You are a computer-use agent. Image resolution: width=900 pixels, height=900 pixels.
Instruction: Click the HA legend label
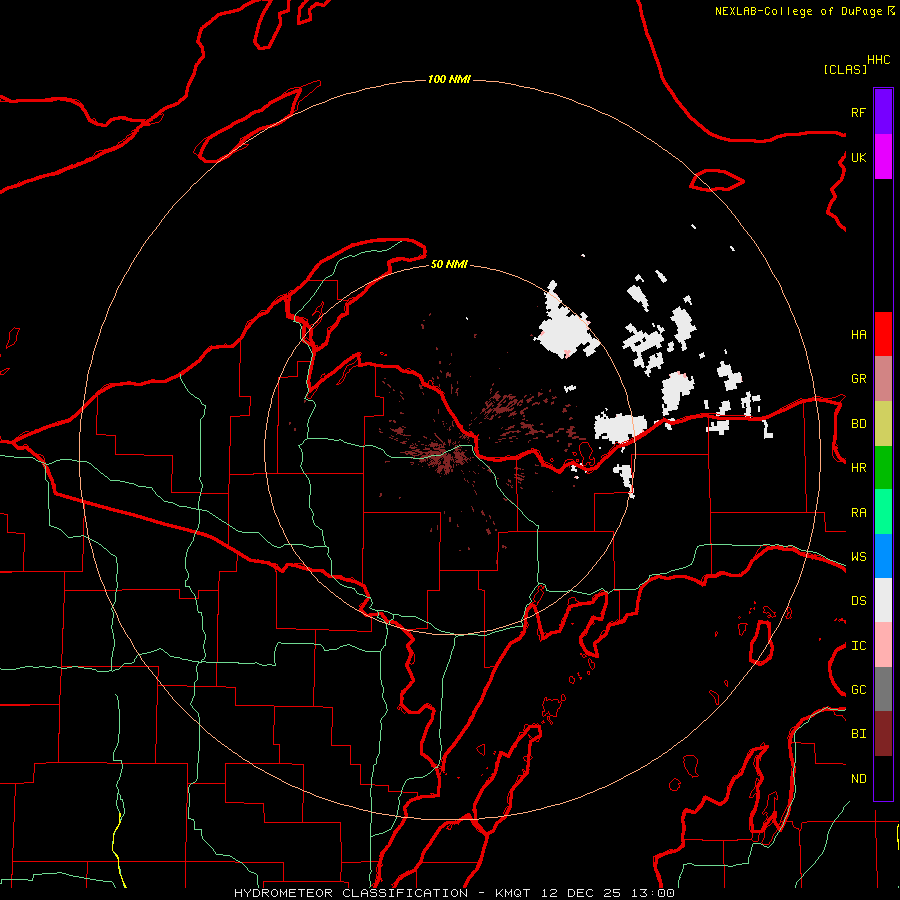tap(858, 335)
